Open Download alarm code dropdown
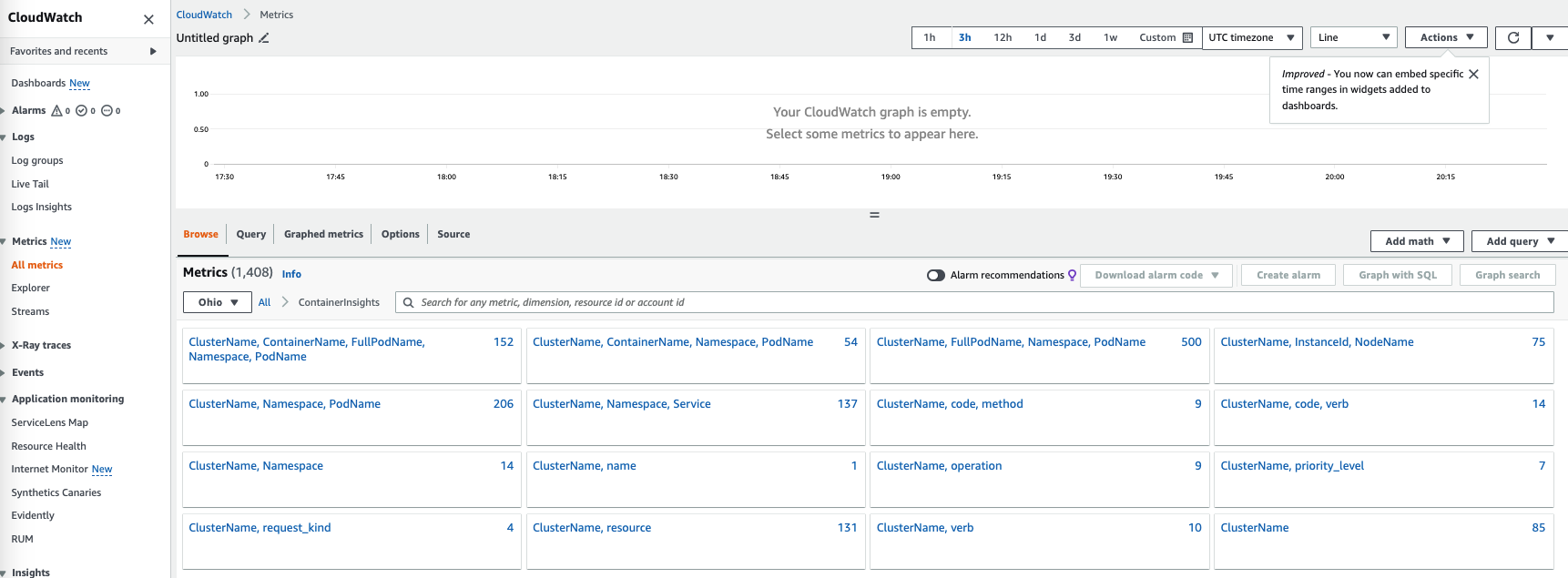 [1156, 275]
